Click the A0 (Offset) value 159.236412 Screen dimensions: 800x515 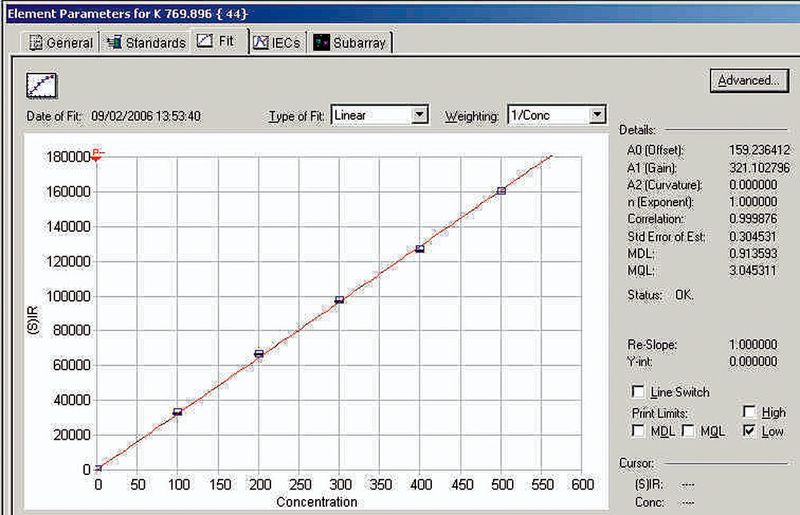click(759, 150)
